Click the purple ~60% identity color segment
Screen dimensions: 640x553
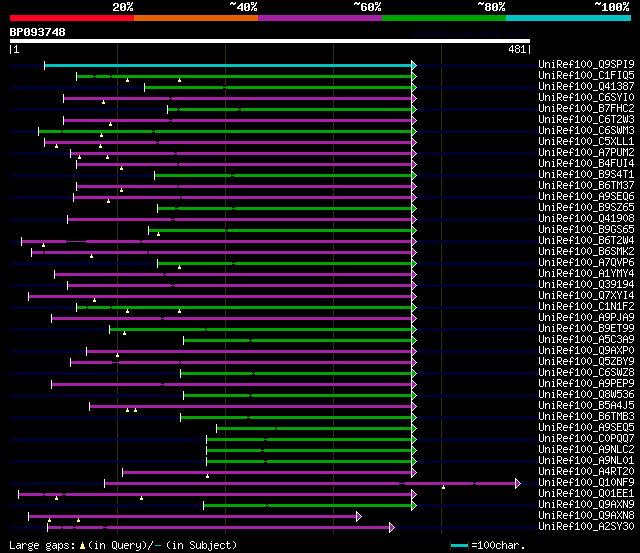click(320, 18)
